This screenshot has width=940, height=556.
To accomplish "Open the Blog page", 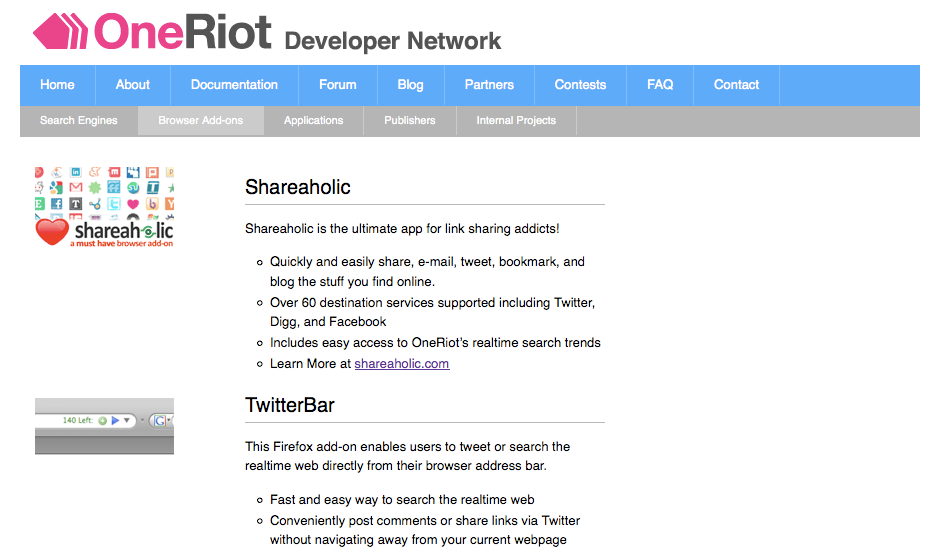I will tap(411, 85).
